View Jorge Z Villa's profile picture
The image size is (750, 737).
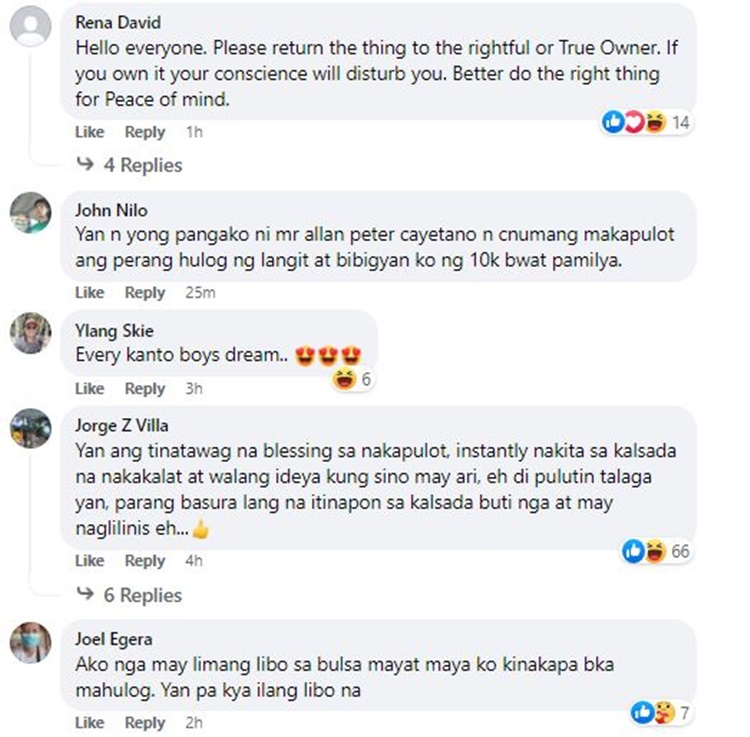click(x=31, y=429)
